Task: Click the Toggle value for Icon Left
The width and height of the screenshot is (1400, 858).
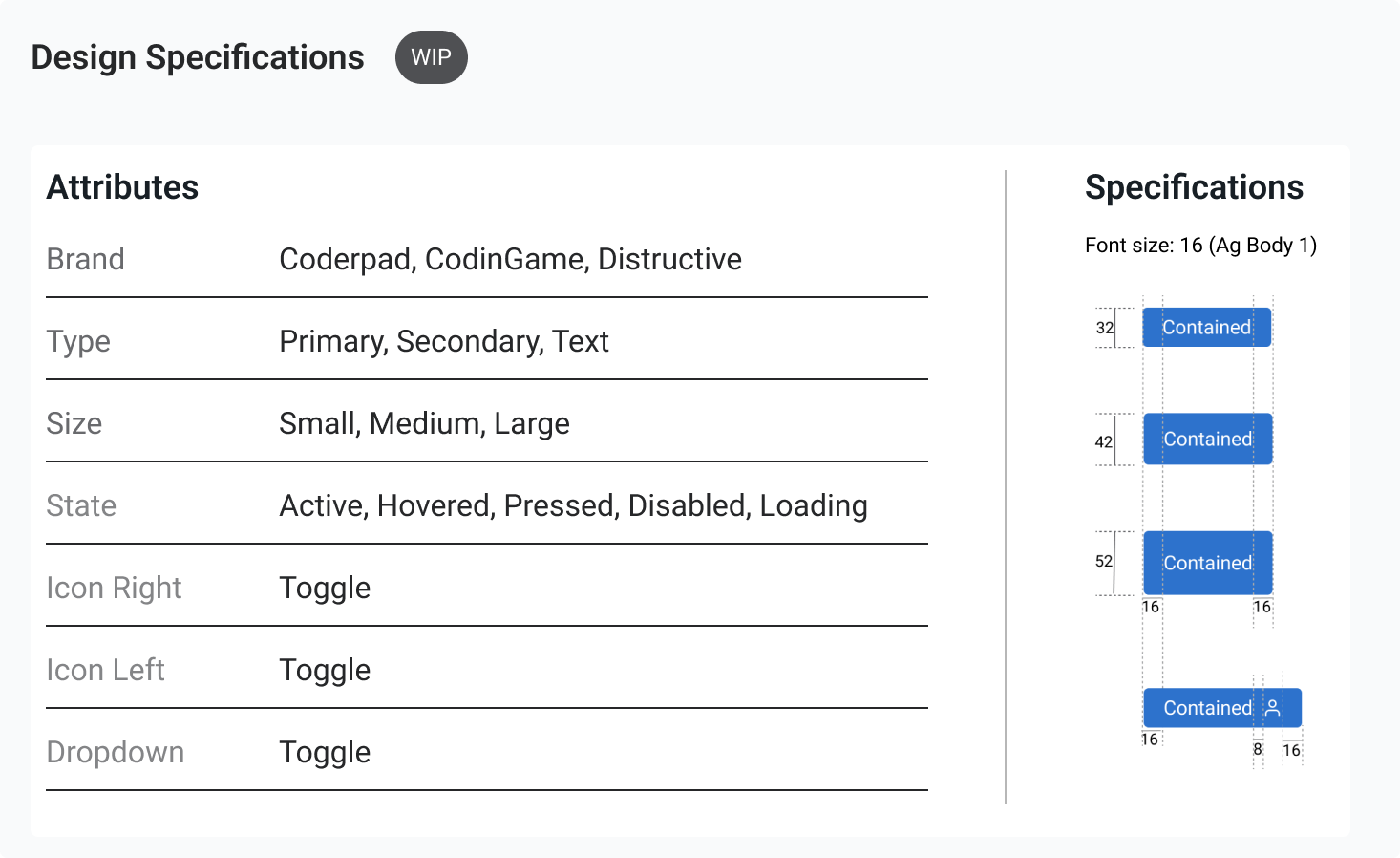Action: pyautogui.click(x=325, y=670)
